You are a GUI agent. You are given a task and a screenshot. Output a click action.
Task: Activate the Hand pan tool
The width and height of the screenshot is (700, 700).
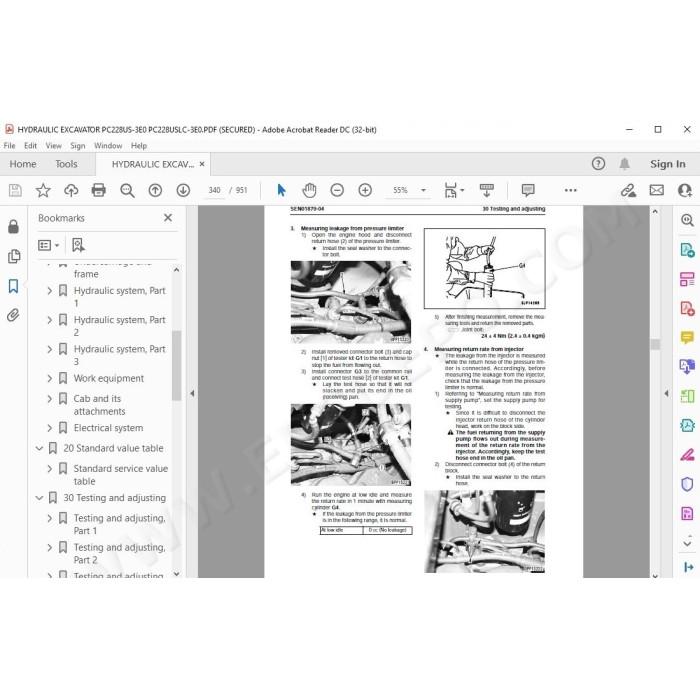[309, 191]
